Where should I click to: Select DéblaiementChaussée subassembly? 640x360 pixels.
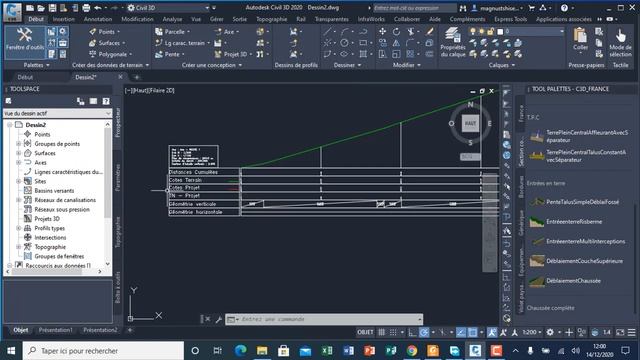coord(566,281)
